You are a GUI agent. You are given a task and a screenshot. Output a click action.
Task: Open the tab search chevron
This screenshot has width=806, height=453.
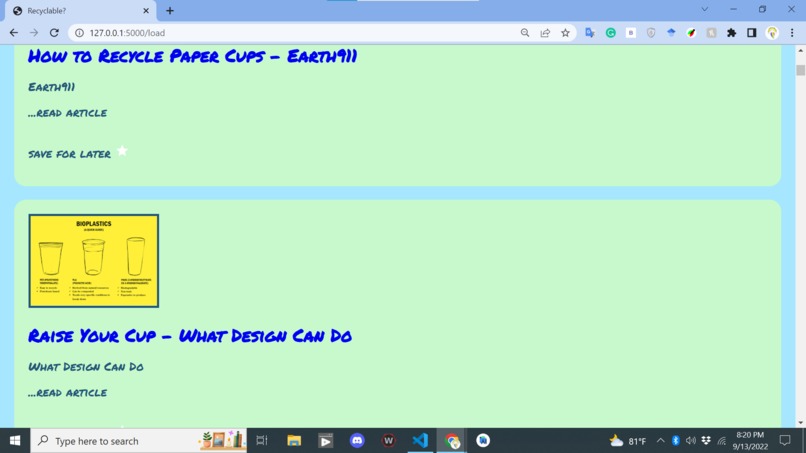point(705,9)
